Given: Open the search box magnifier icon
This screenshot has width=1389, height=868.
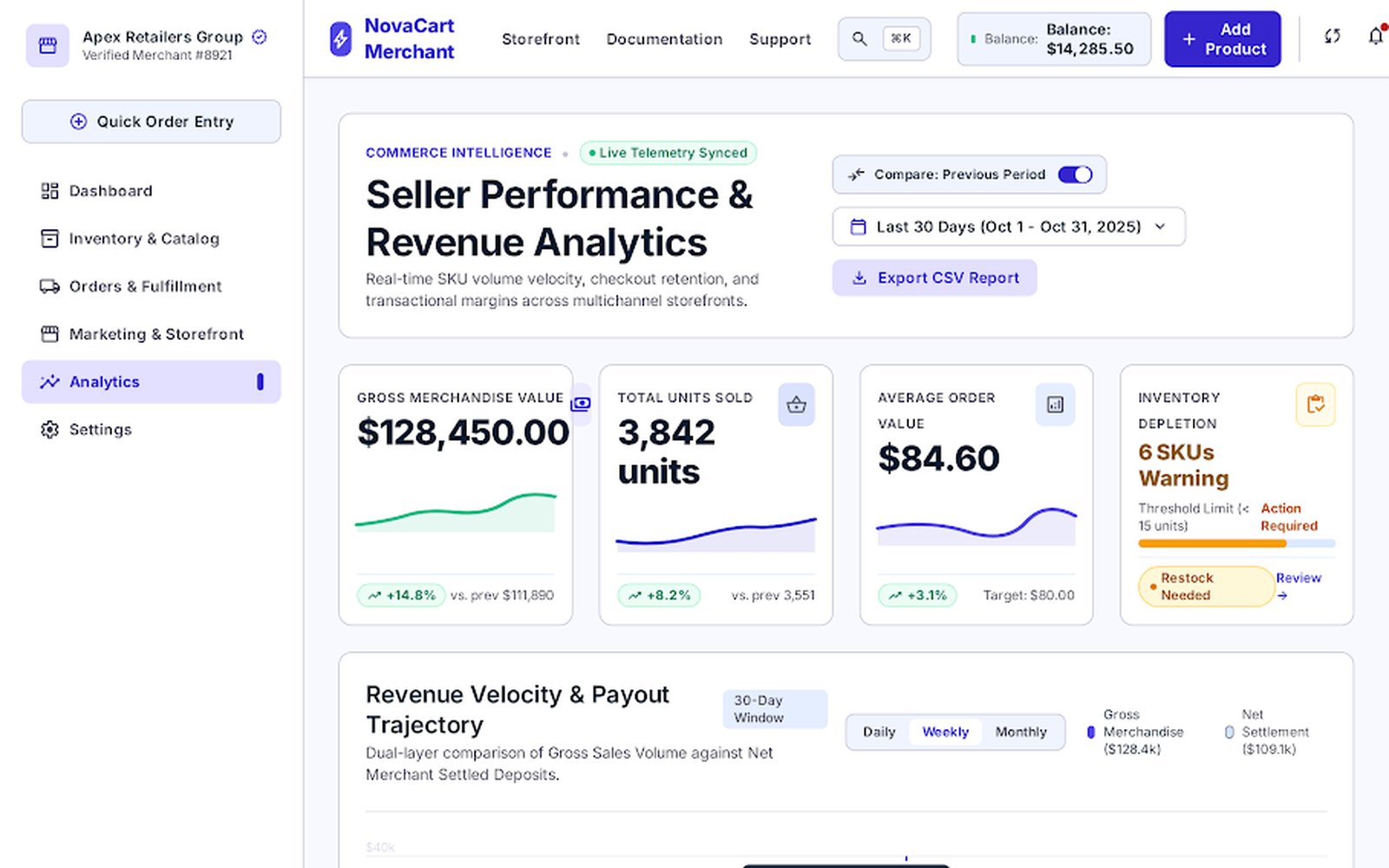Looking at the screenshot, I should click(x=859, y=39).
